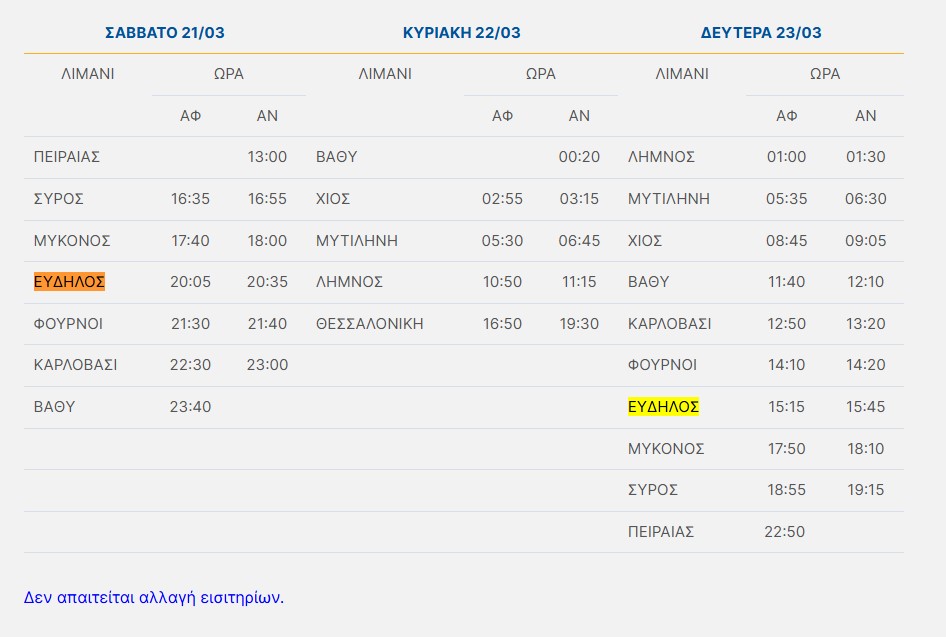The width and height of the screenshot is (946, 637).
Task: Click the yellow-highlighted ΕΥΔΗΛΟΣ port
Action: tap(663, 407)
